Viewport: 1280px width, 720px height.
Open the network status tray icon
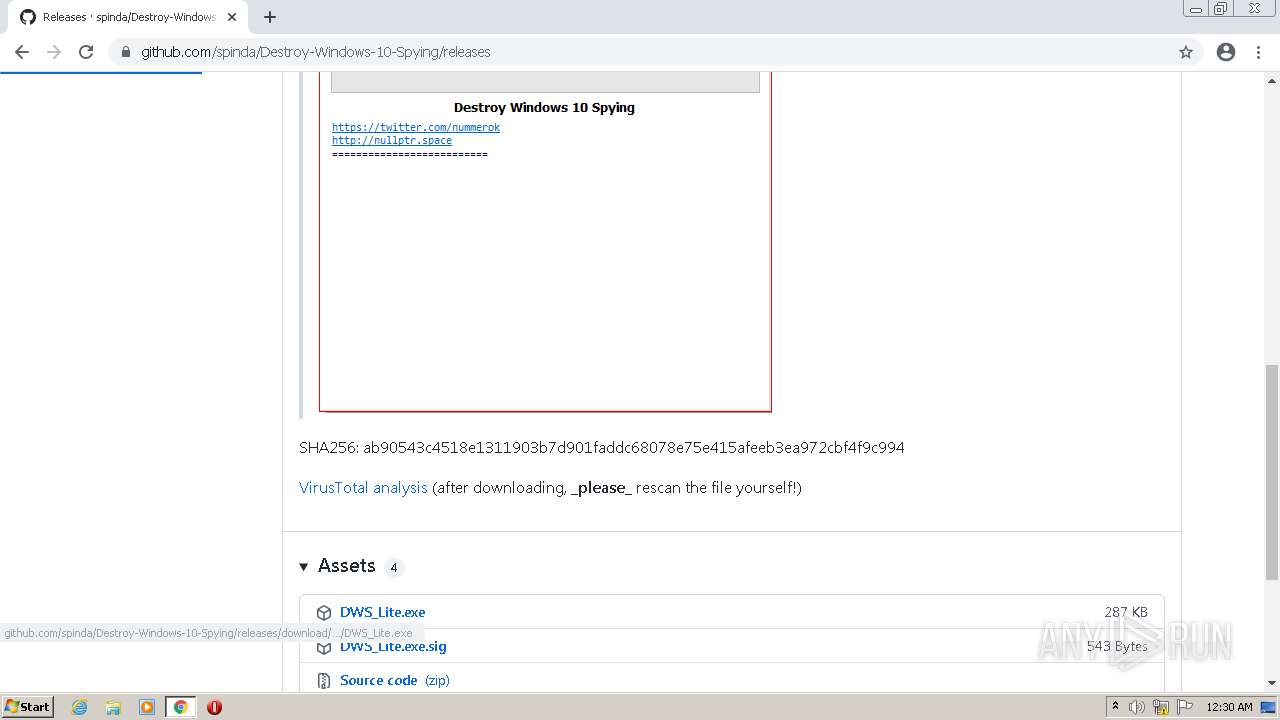tap(1161, 707)
